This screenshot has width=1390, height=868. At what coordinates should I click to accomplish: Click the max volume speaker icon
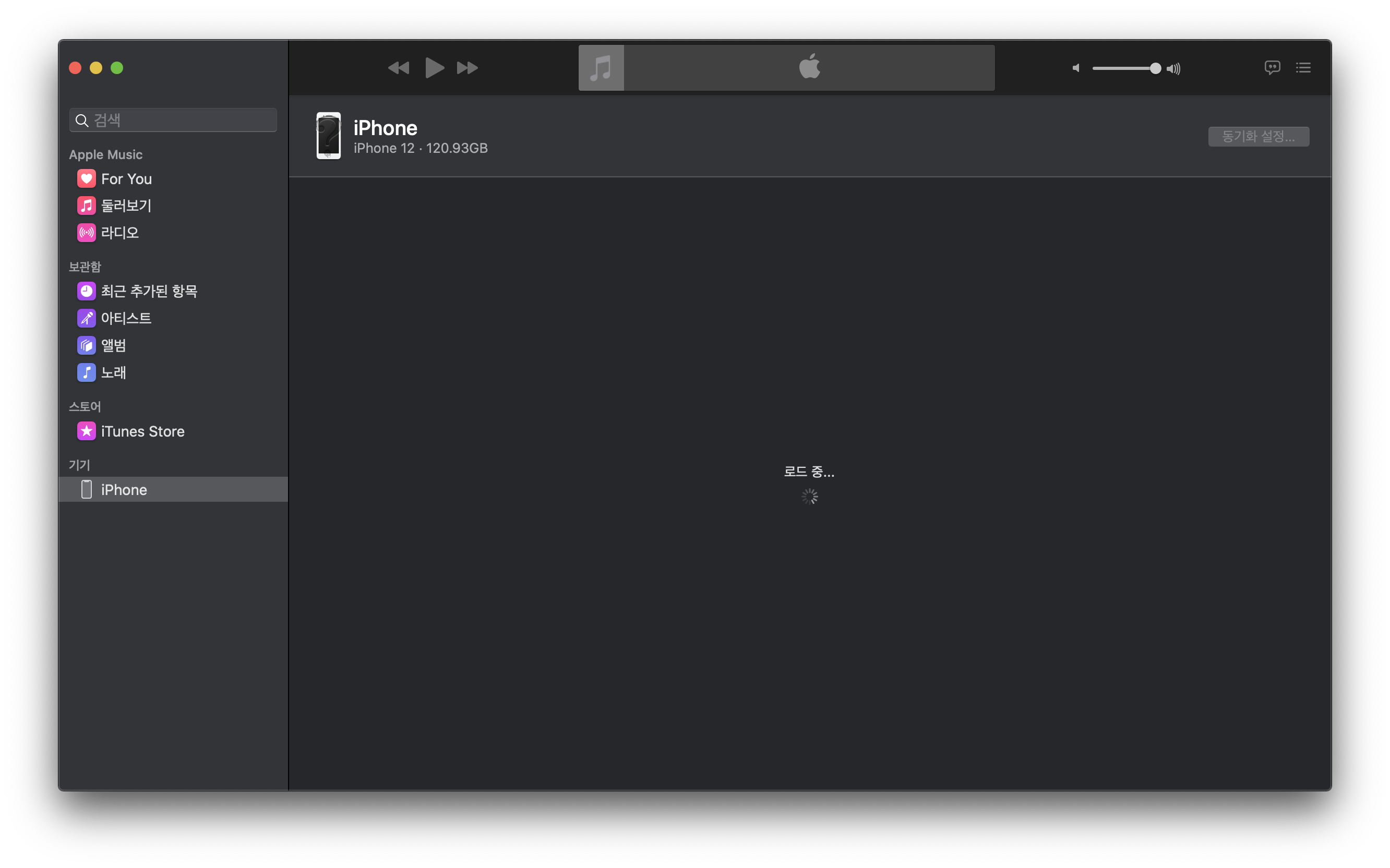pyautogui.click(x=1173, y=69)
